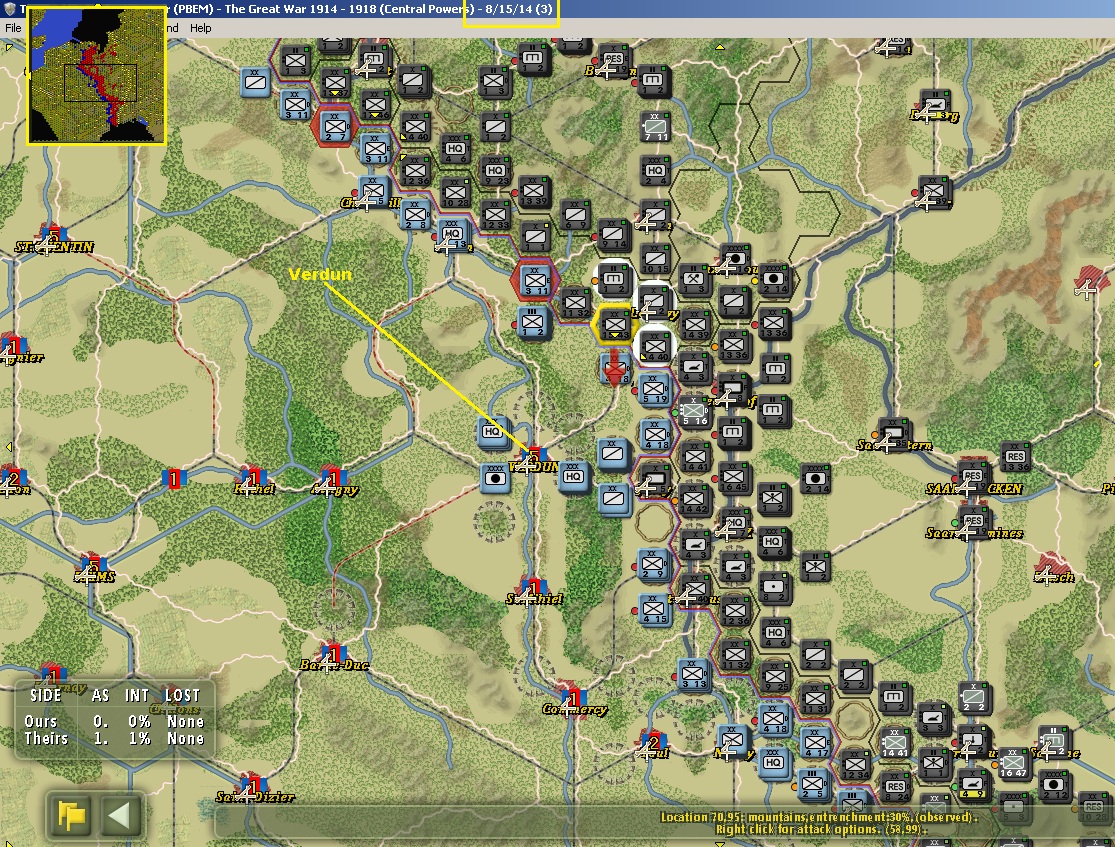Screen dimensions: 1115x847
Task: Select the black 9 14 cavalry unit
Action: tap(614, 235)
